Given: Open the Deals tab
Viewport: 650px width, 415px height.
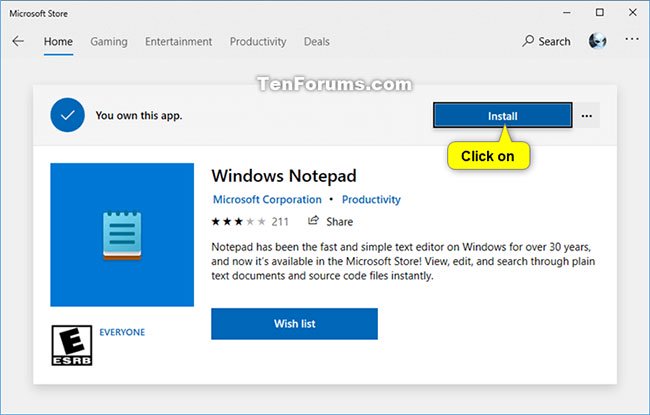Looking at the screenshot, I should [317, 41].
